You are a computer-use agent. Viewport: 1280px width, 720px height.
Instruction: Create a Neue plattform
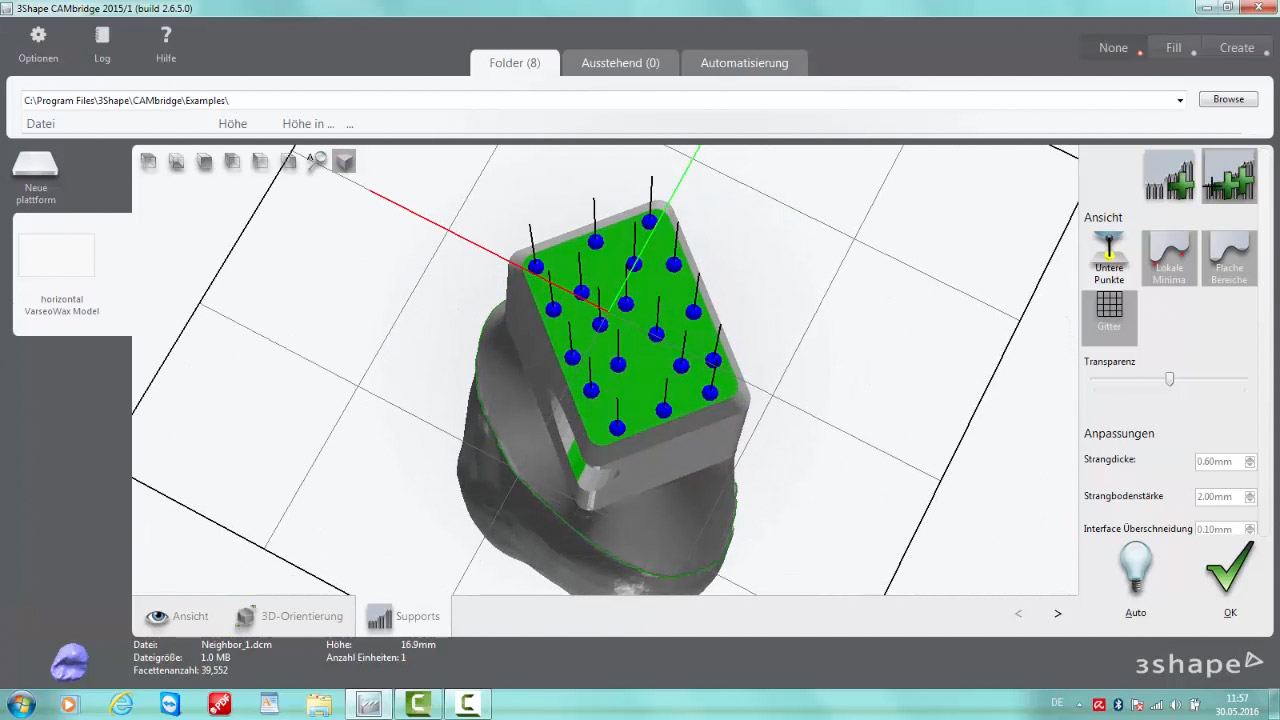pyautogui.click(x=36, y=178)
